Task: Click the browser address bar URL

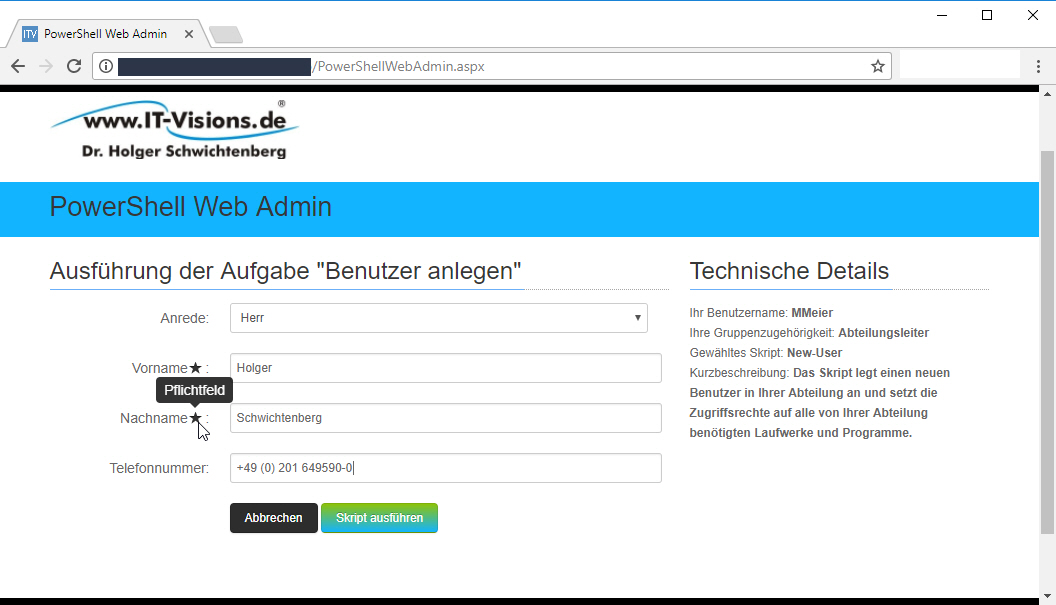Action: (400, 66)
